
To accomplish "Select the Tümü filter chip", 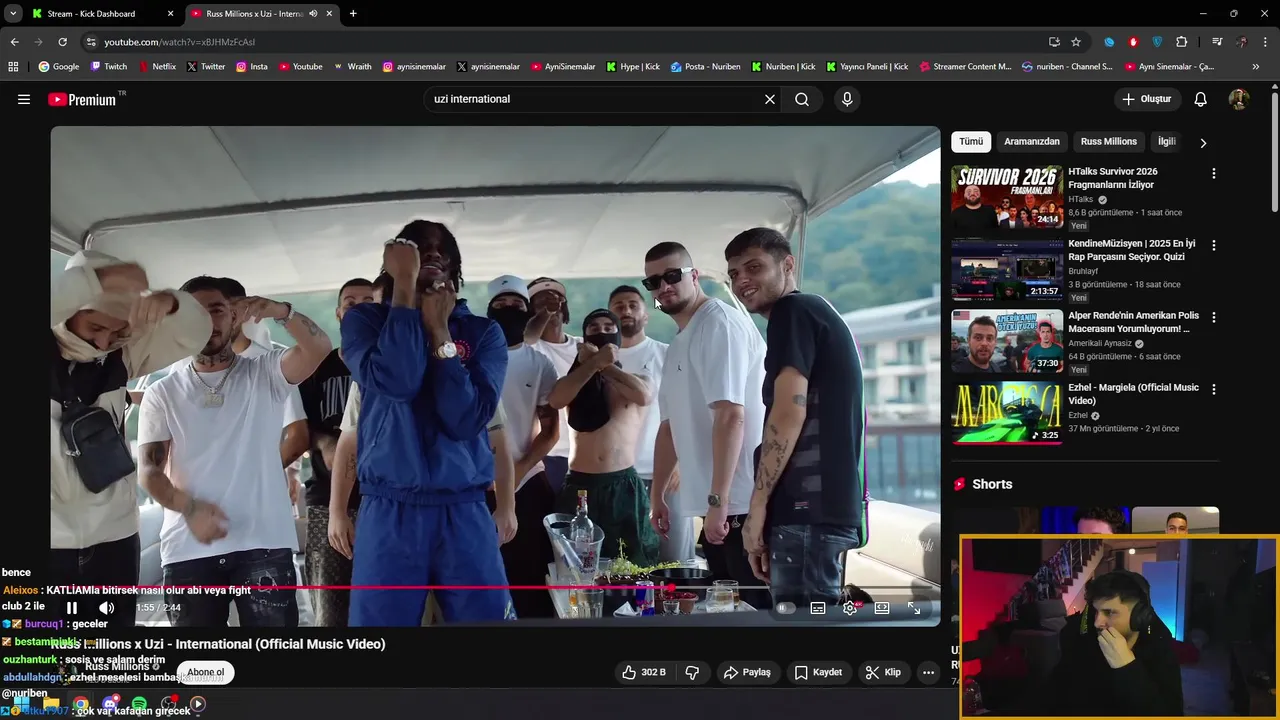I will point(971,142).
